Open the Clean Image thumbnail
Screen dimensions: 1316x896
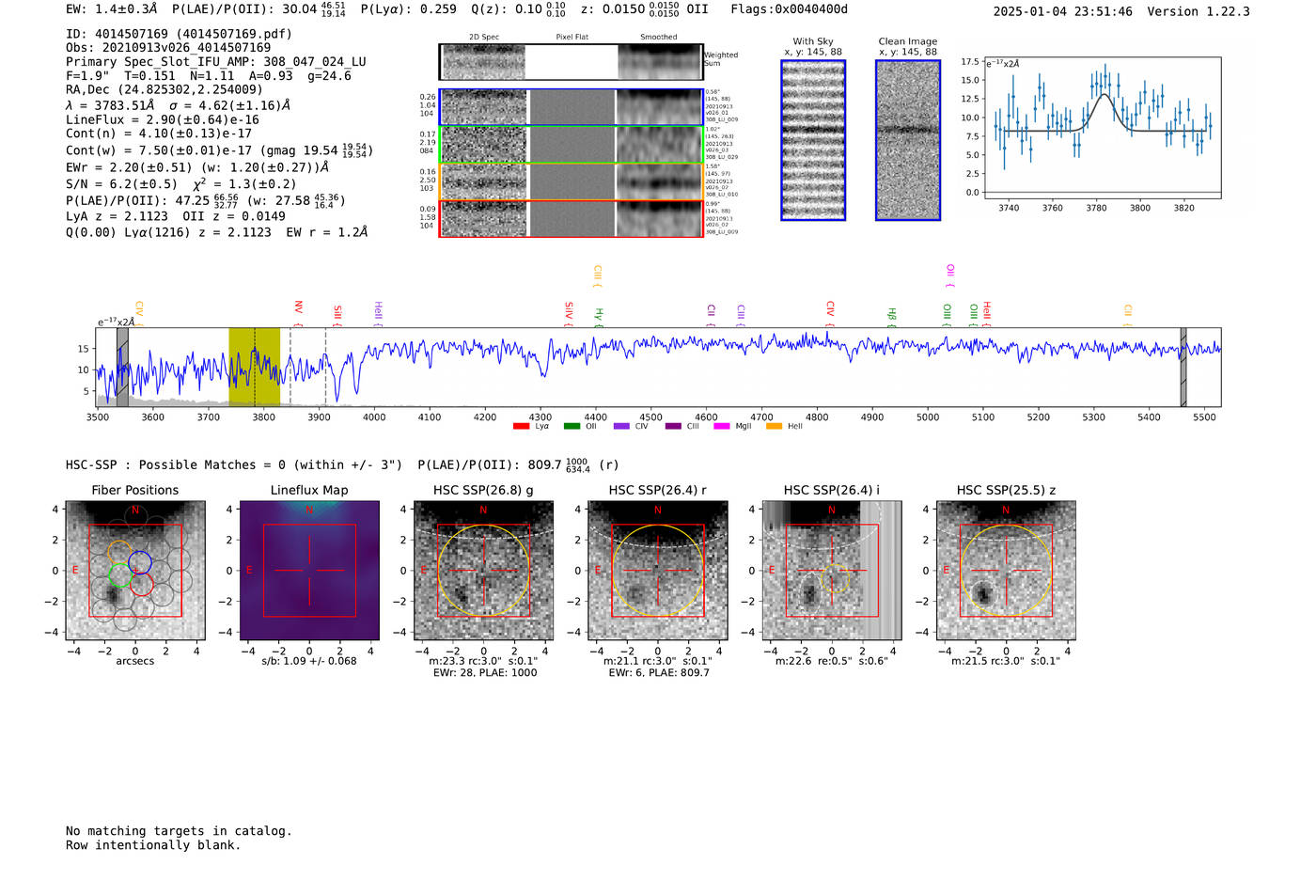click(x=908, y=140)
